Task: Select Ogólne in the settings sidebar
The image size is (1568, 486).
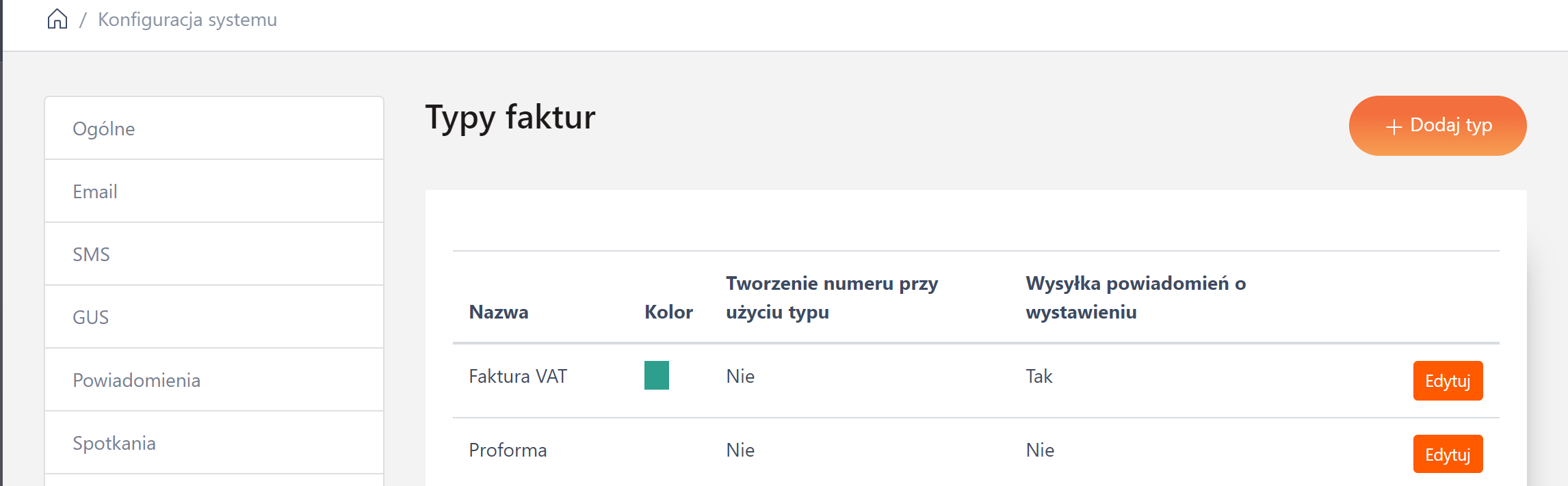Action: click(x=213, y=129)
